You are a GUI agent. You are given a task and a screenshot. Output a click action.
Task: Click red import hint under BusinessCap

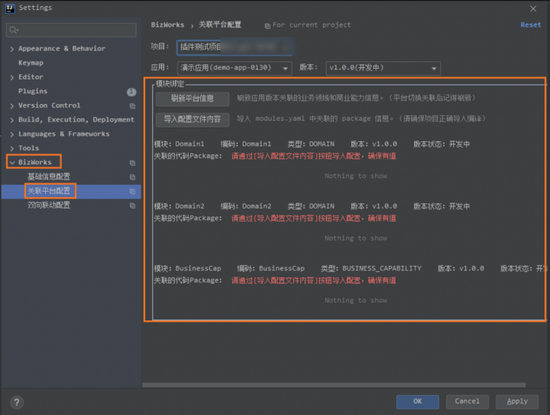(x=314, y=281)
